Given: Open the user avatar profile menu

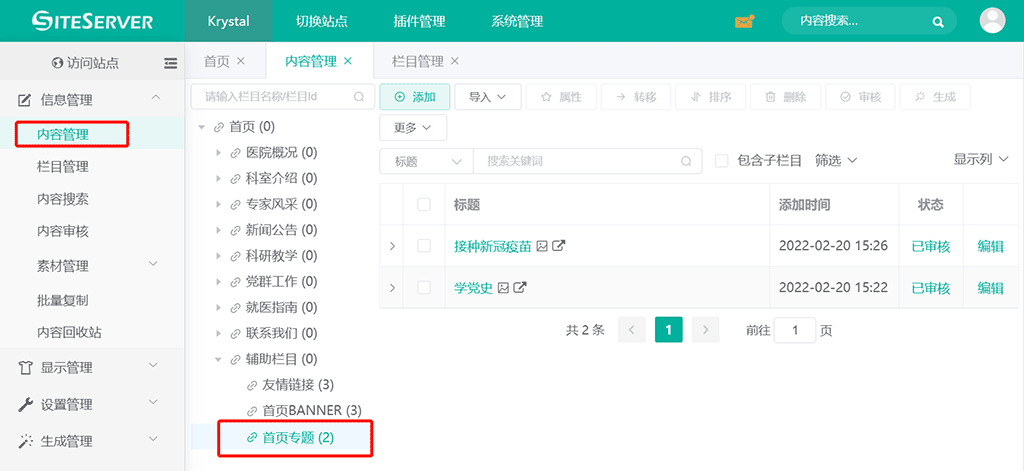Looking at the screenshot, I should (992, 21).
